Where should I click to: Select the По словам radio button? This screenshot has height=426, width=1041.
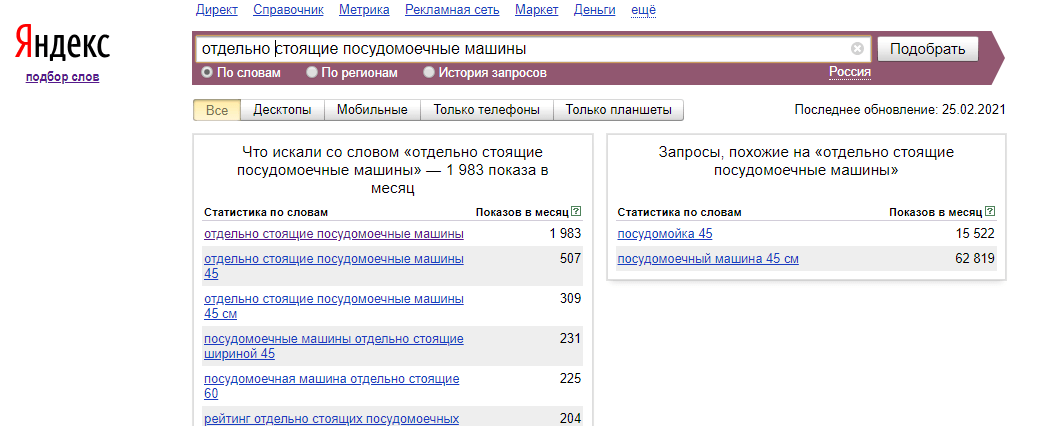pos(206,72)
